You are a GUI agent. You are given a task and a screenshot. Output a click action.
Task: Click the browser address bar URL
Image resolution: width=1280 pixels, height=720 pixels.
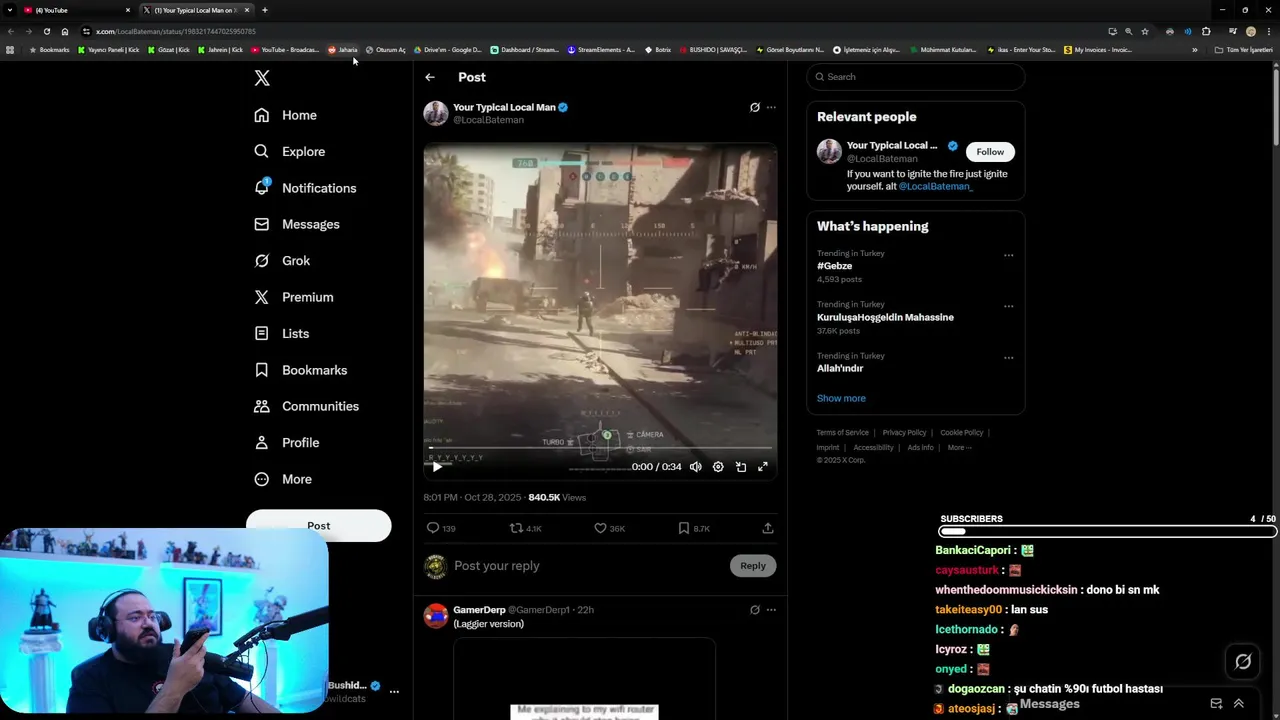point(175,31)
